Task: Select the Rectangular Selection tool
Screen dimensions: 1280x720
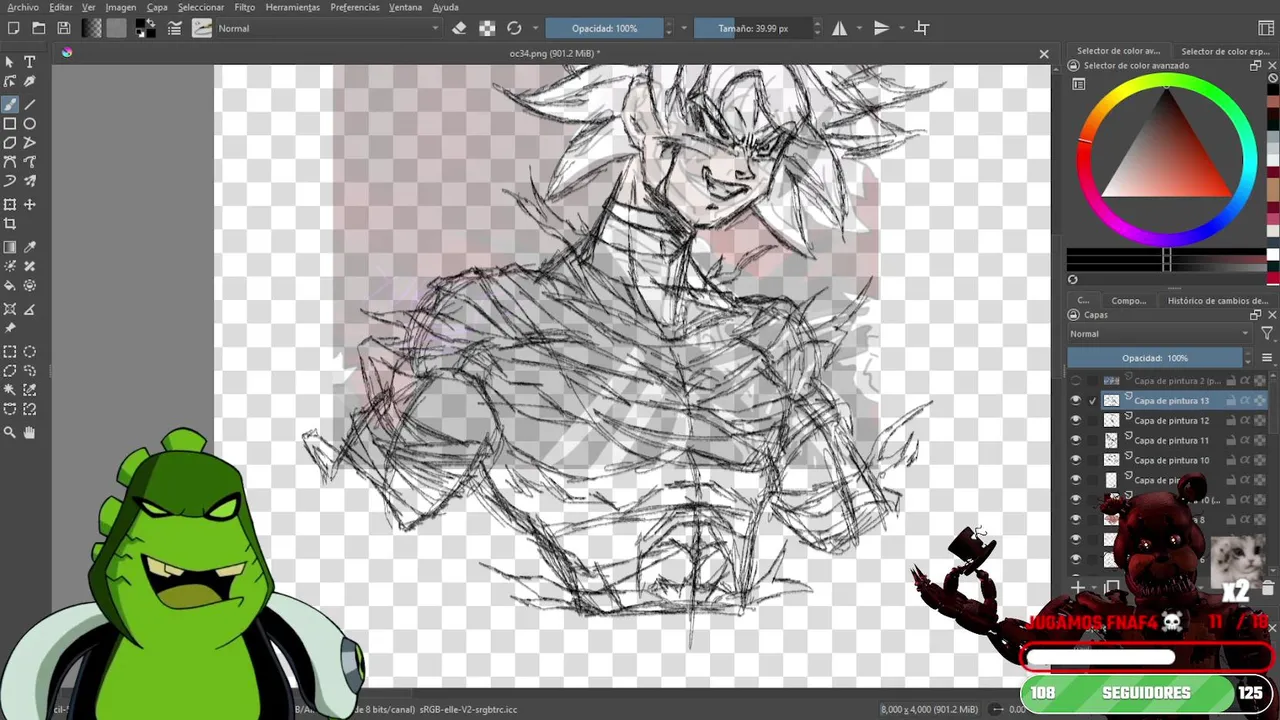Action: 10,352
